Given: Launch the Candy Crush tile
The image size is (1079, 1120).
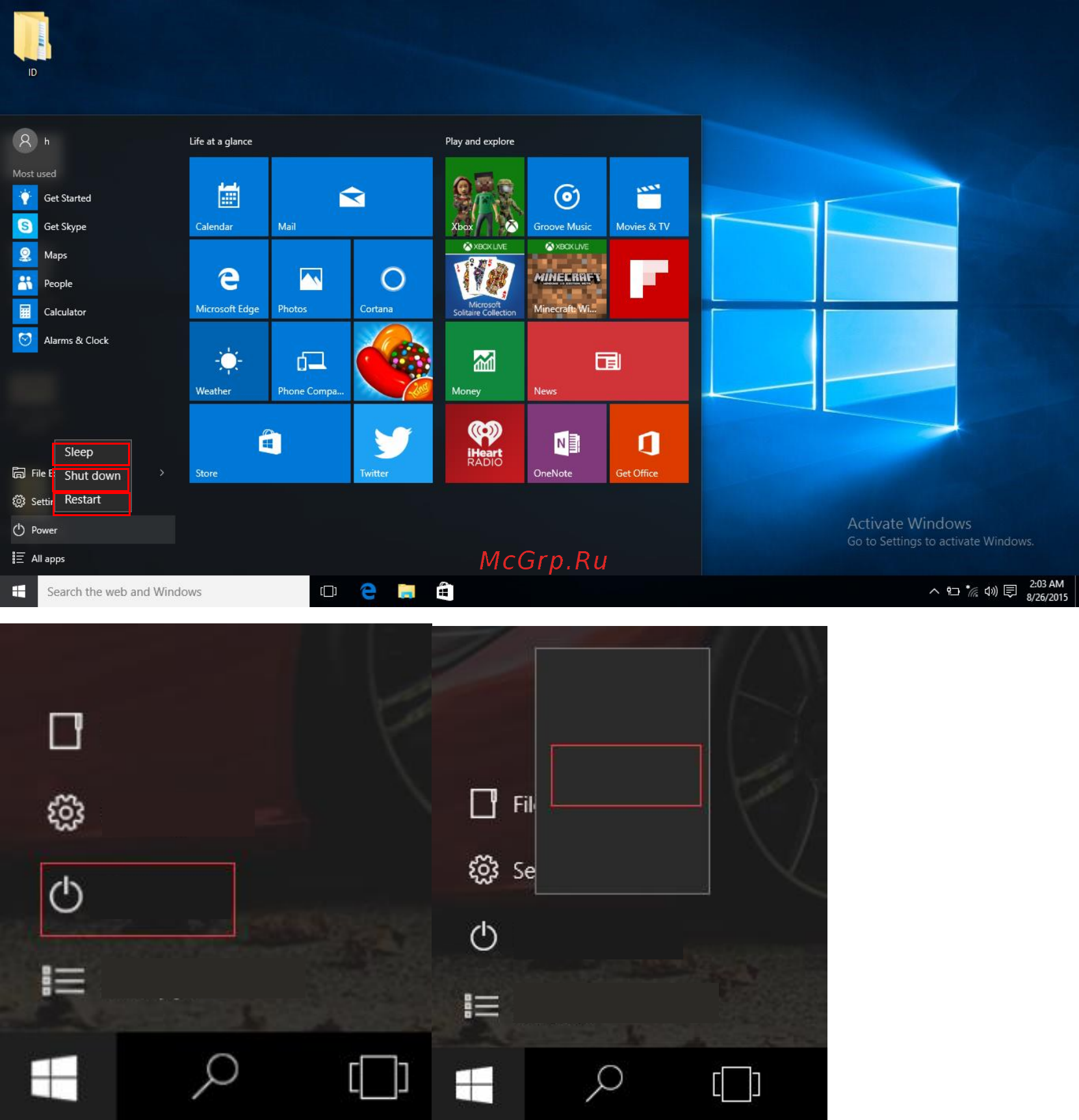Looking at the screenshot, I should pyautogui.click(x=393, y=361).
